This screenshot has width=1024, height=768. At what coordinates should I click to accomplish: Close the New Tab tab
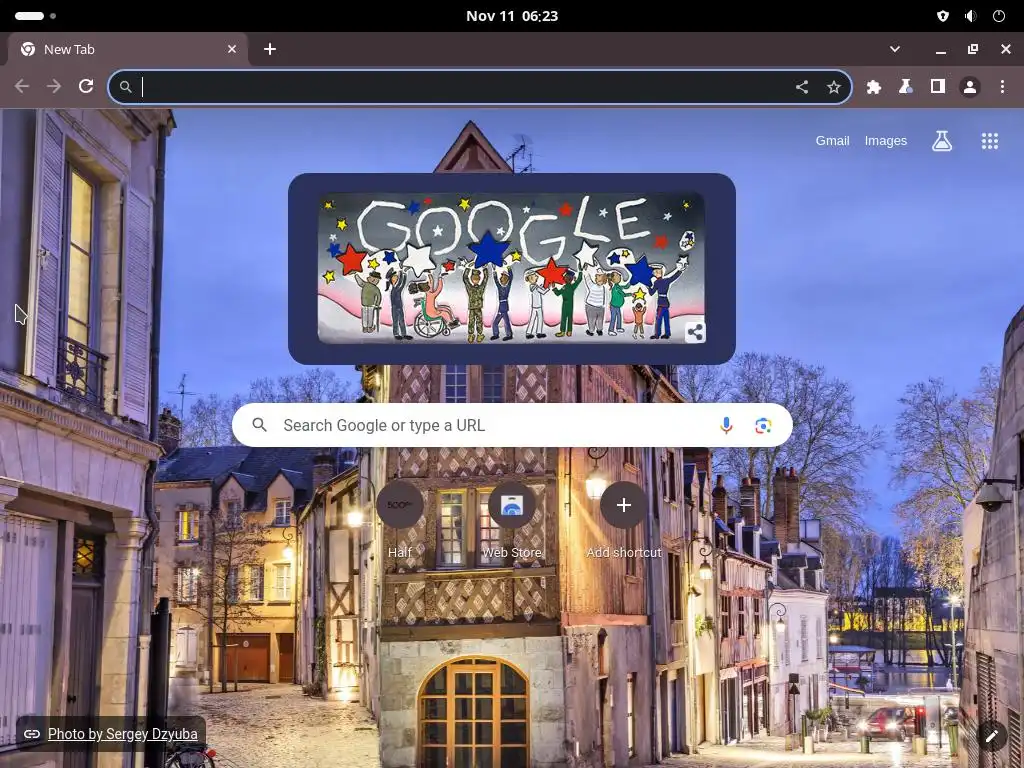pos(232,49)
